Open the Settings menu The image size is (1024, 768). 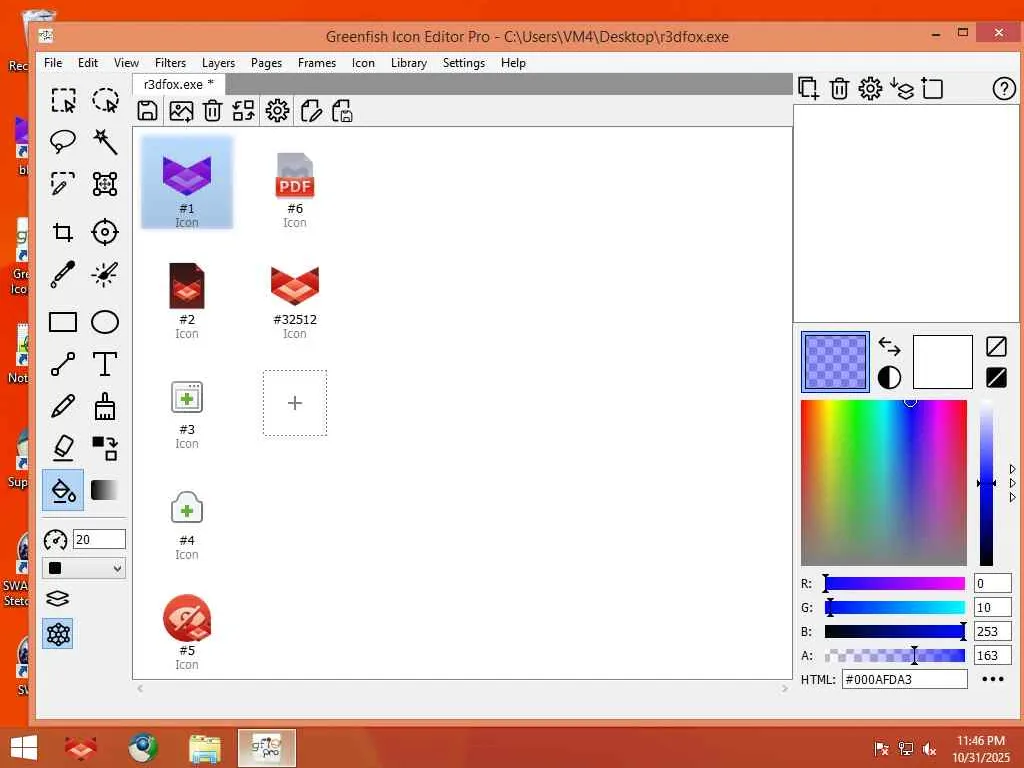tap(464, 63)
